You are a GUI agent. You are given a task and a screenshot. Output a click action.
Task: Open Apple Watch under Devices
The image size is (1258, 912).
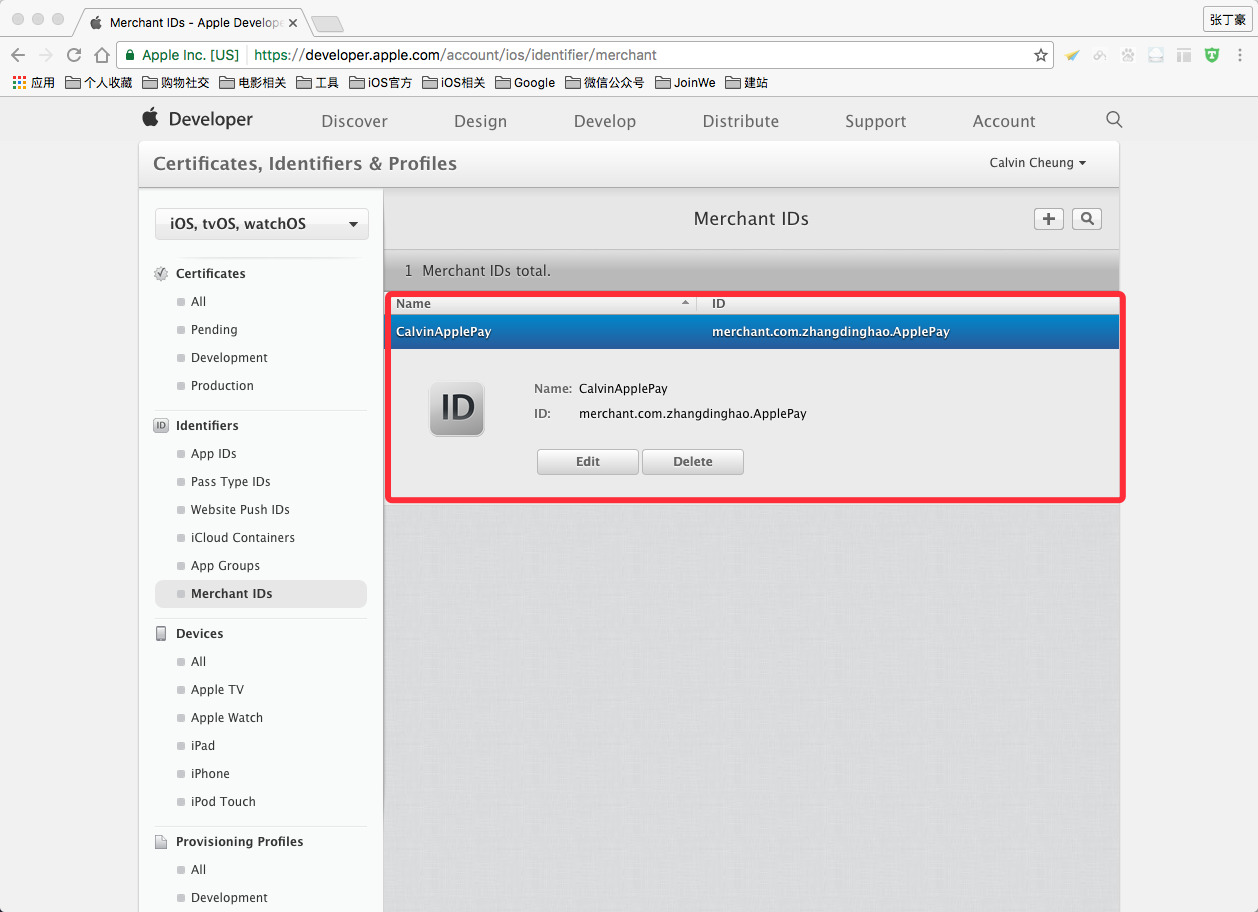coord(227,717)
